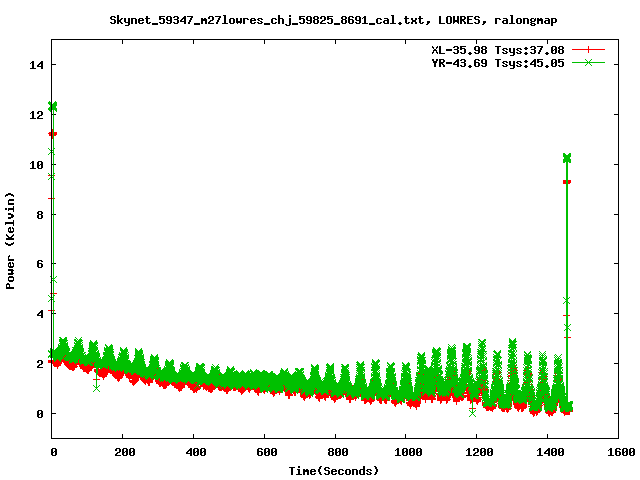This screenshot has width=640, height=480.
Task: Click the y-axis tick label '2'
Action: [x=40, y=364]
